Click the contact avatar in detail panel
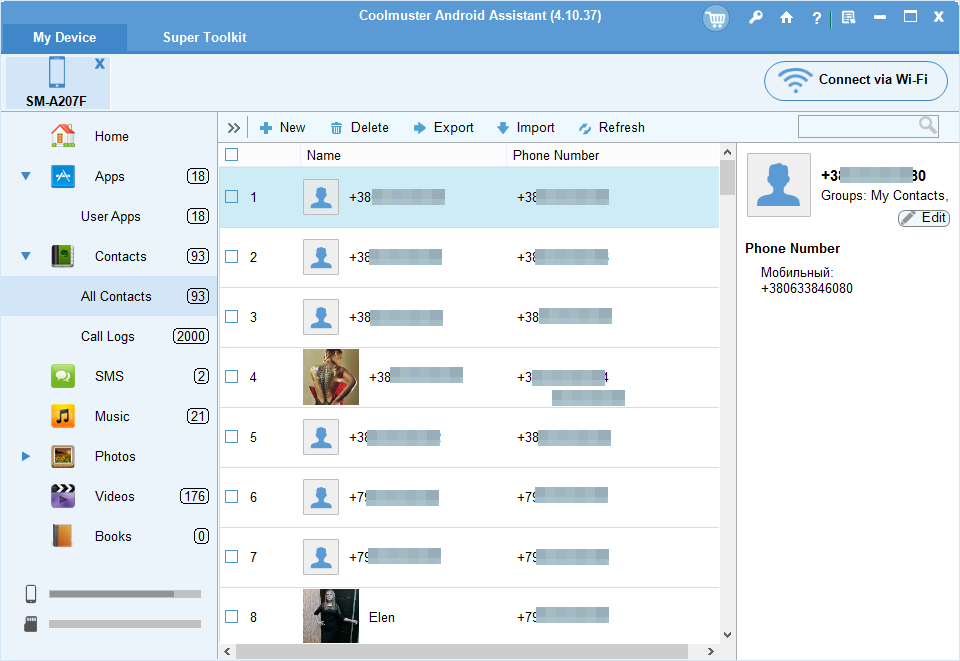 (x=779, y=185)
